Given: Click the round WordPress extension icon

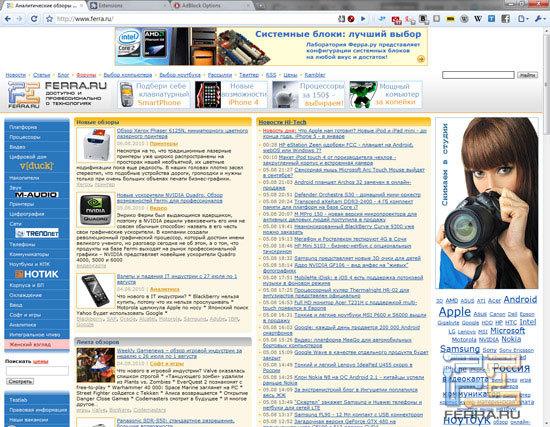Looking at the screenshot, I should click(x=464, y=19).
